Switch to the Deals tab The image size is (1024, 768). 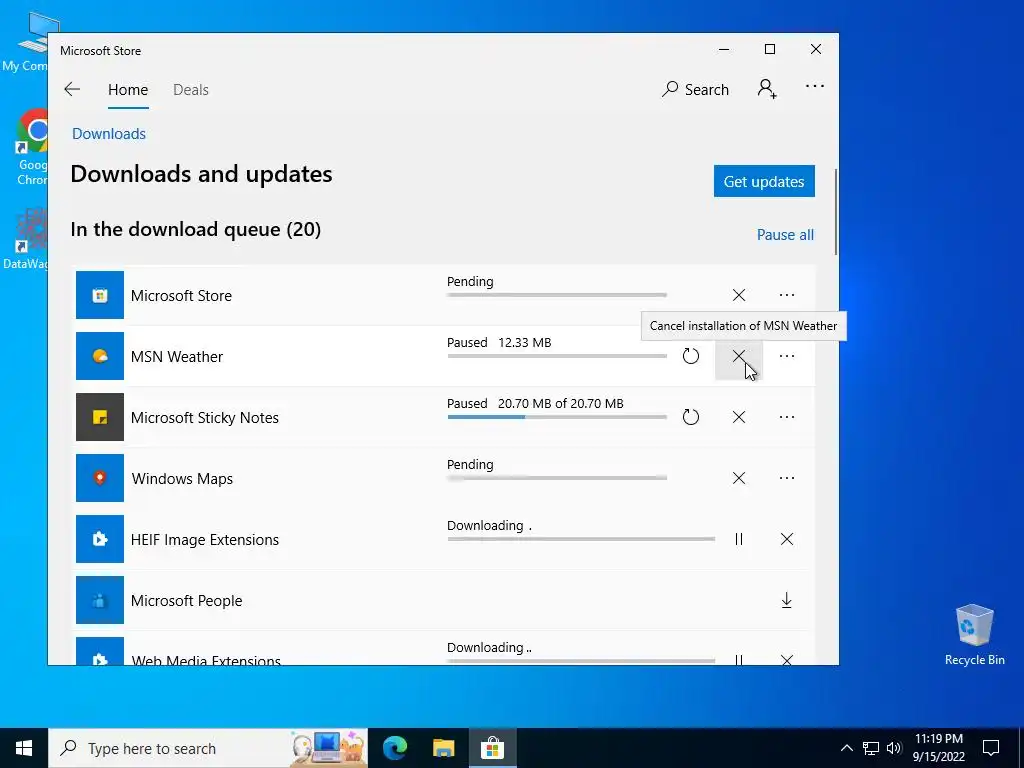click(x=191, y=90)
